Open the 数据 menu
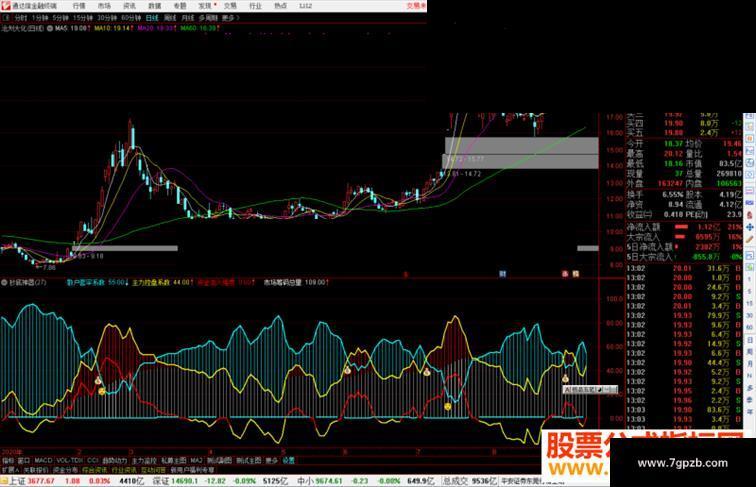 (154, 6)
